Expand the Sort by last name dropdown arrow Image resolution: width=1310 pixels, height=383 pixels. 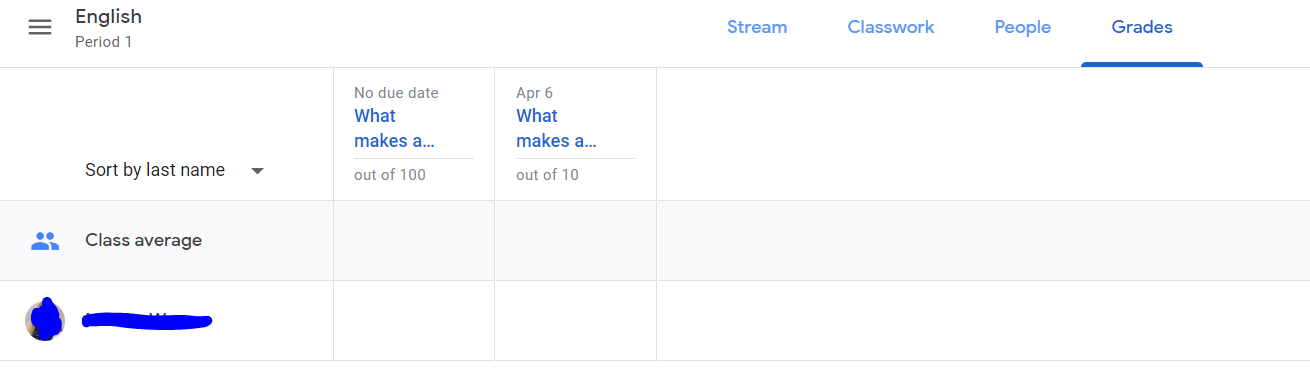(x=257, y=171)
